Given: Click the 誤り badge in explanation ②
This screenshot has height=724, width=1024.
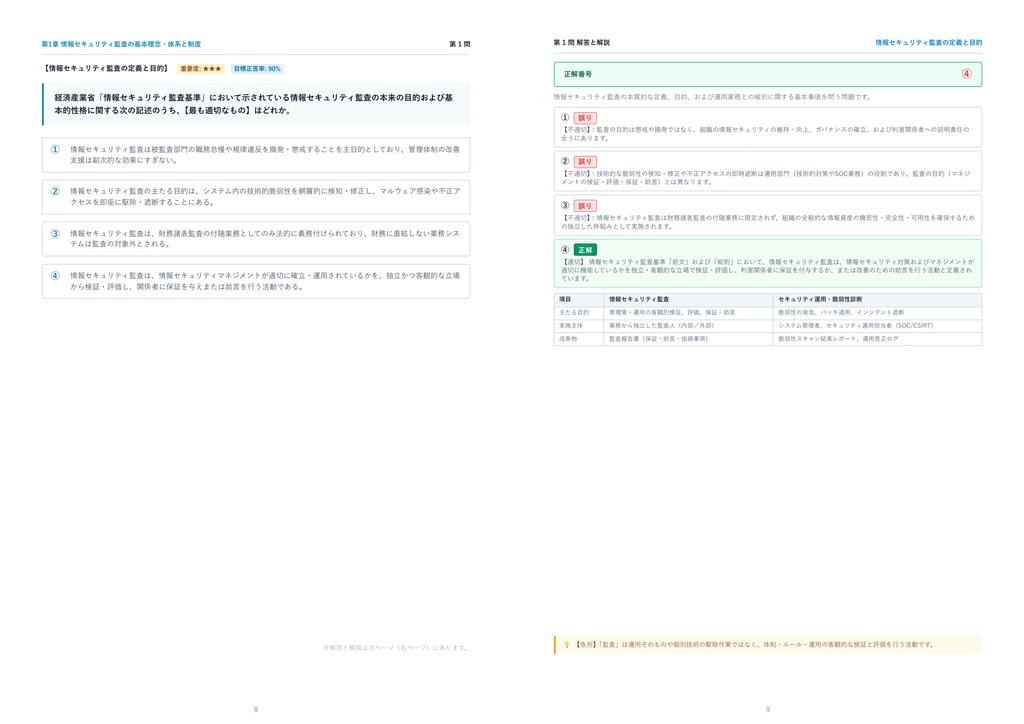Looking at the screenshot, I should 585,162.
